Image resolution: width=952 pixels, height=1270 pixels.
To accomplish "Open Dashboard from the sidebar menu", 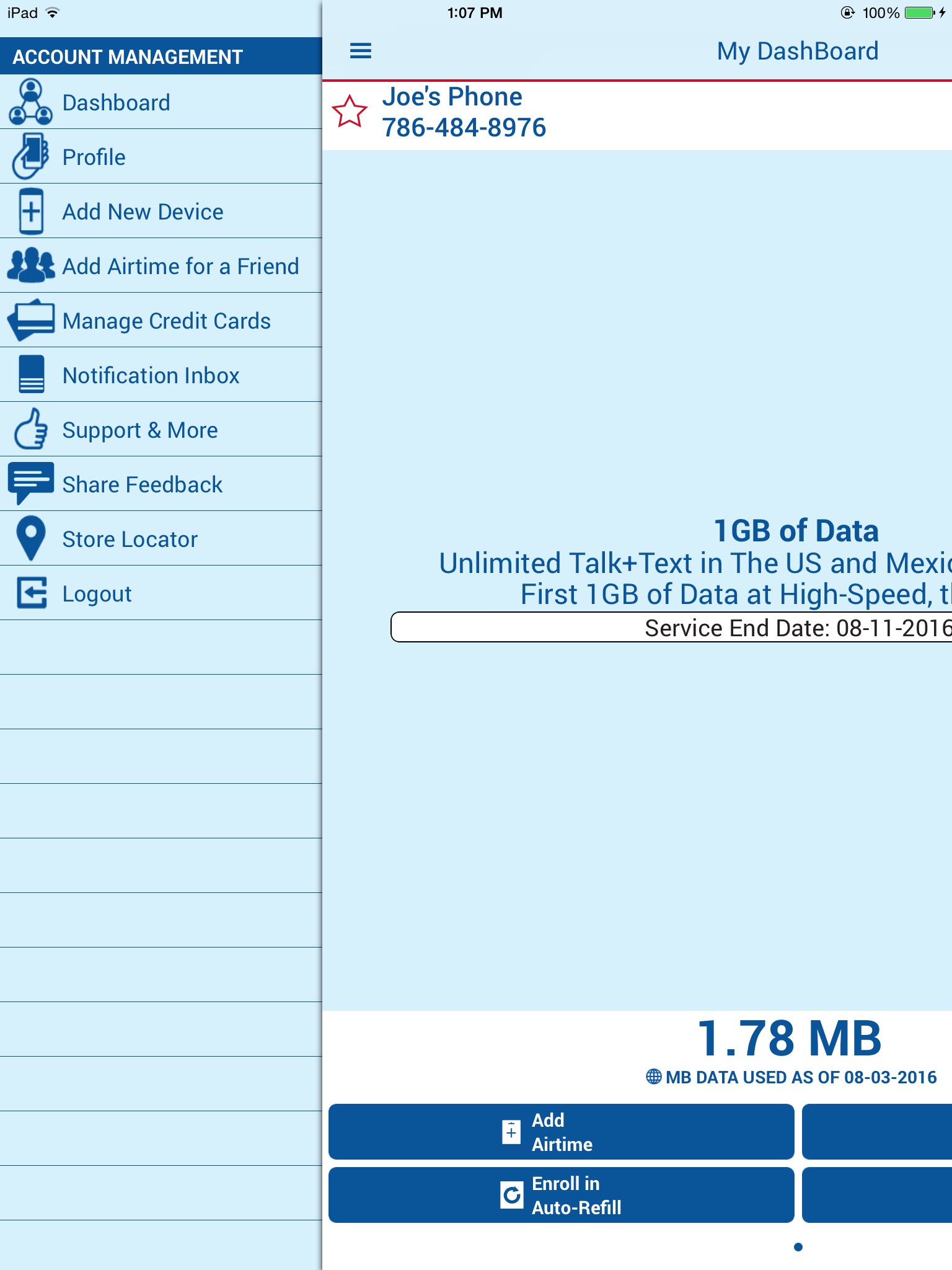I will 161,102.
